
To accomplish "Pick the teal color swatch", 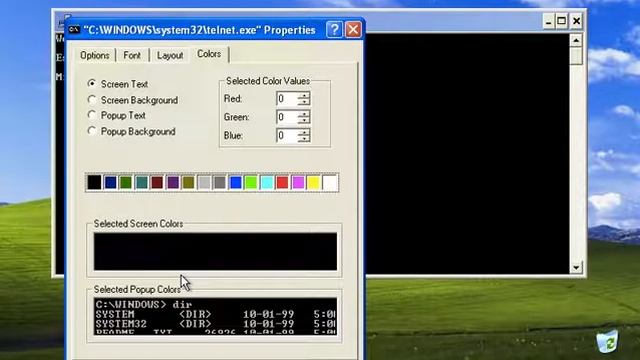I will tap(142, 182).
